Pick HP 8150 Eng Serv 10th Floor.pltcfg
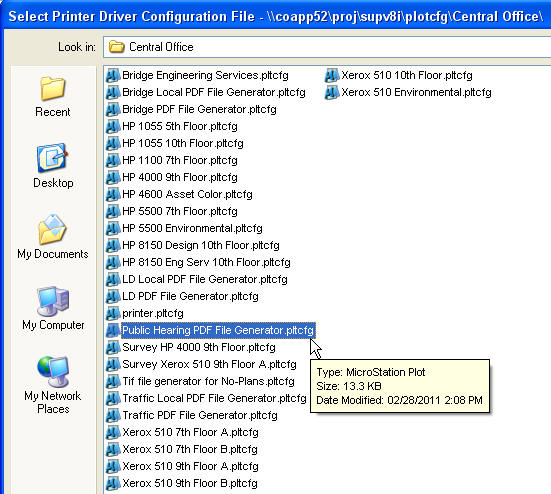Image resolution: width=551 pixels, height=494 pixels. [206, 262]
